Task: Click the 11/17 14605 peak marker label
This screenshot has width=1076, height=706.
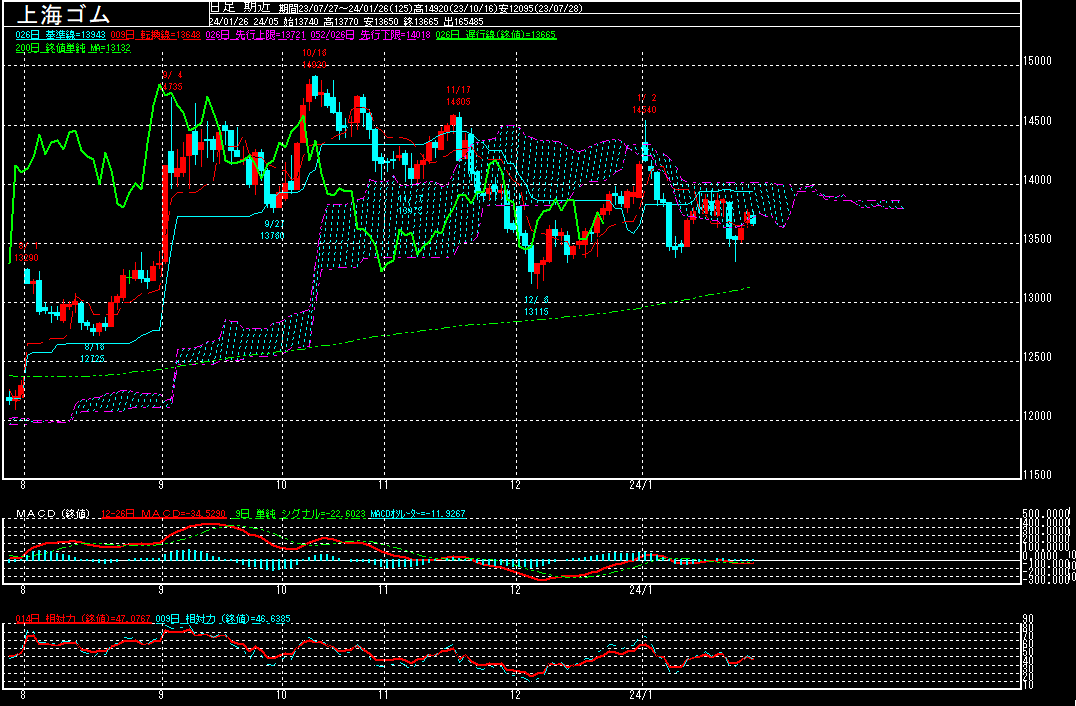Action: coord(458,95)
